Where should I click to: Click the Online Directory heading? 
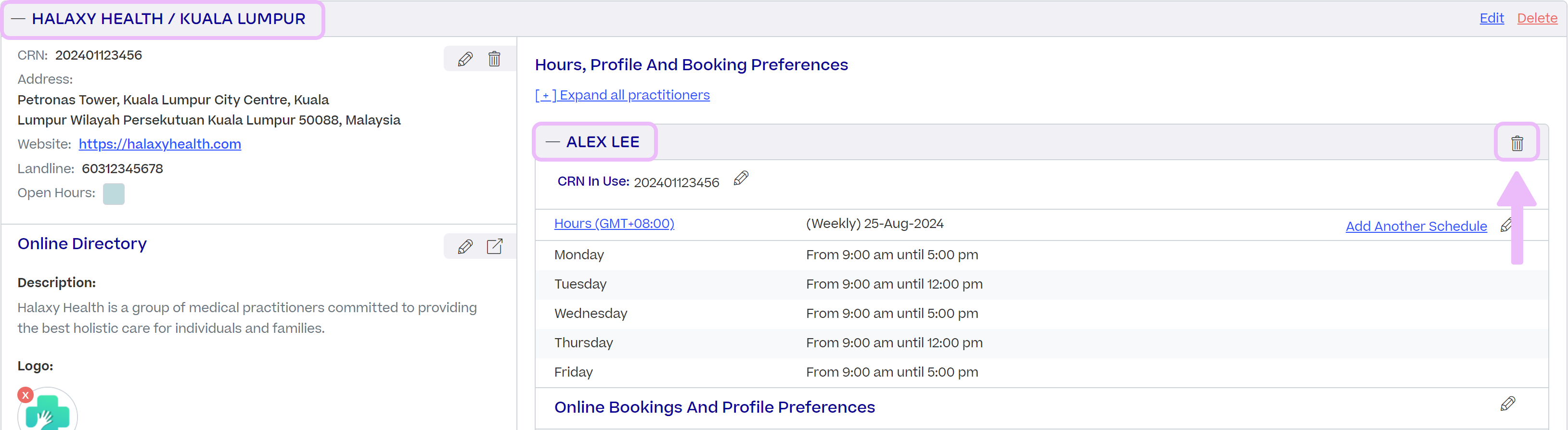[x=82, y=243]
